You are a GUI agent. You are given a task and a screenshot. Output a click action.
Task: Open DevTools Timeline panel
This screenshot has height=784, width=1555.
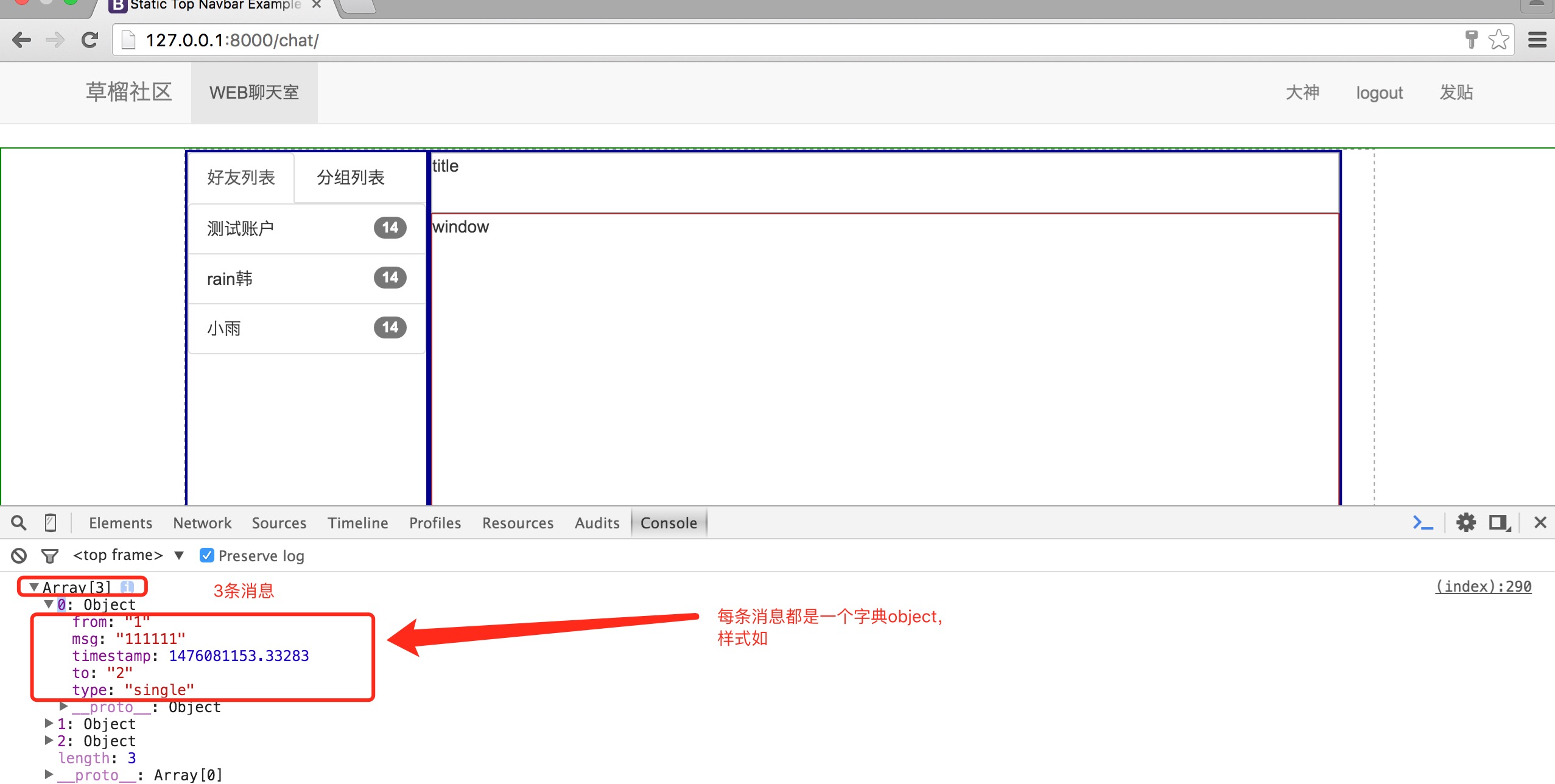[x=358, y=523]
